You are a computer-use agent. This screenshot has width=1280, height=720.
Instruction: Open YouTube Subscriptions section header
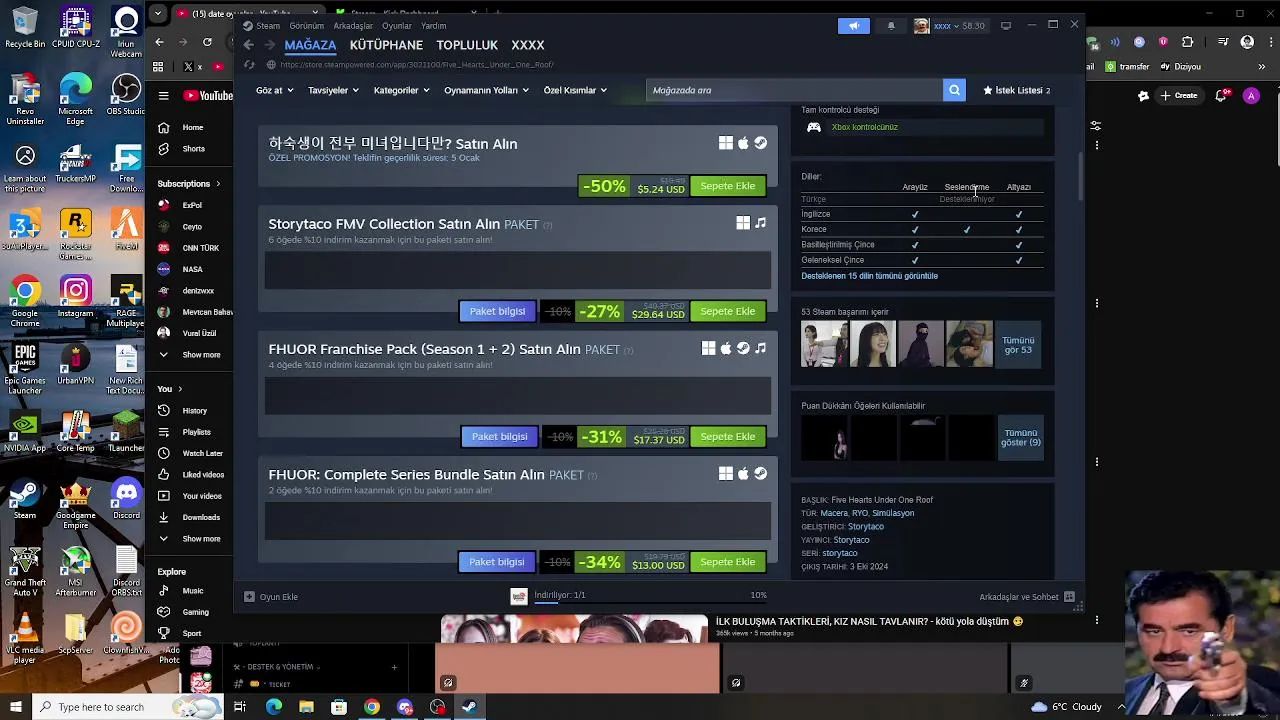click(188, 184)
